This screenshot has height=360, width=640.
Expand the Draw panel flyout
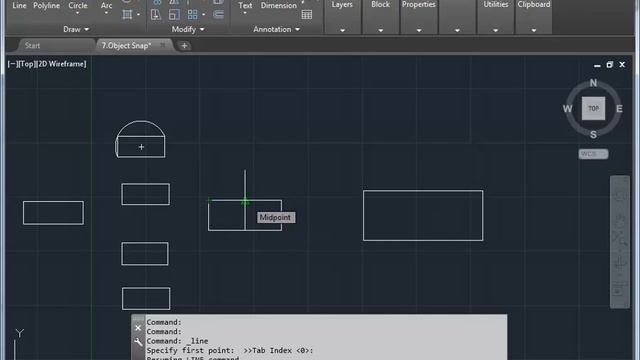76,29
